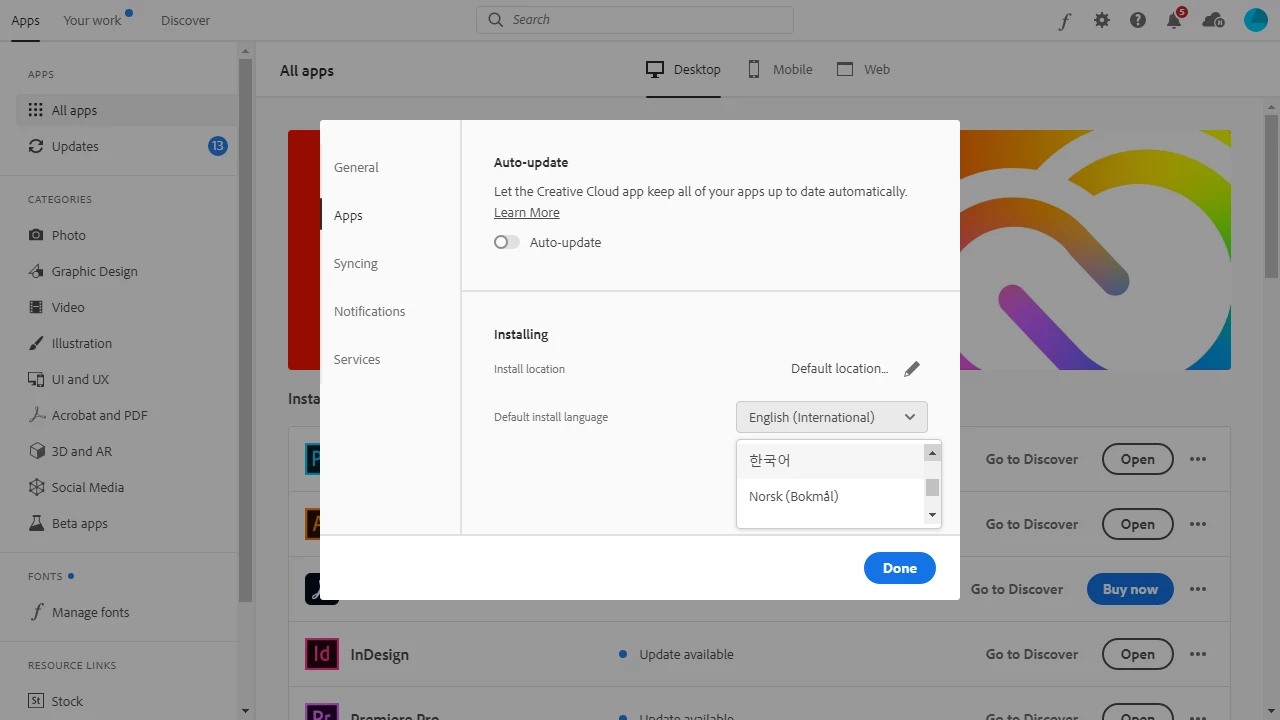Open settings gear icon in header
The width and height of the screenshot is (1280, 720).
(1102, 20)
